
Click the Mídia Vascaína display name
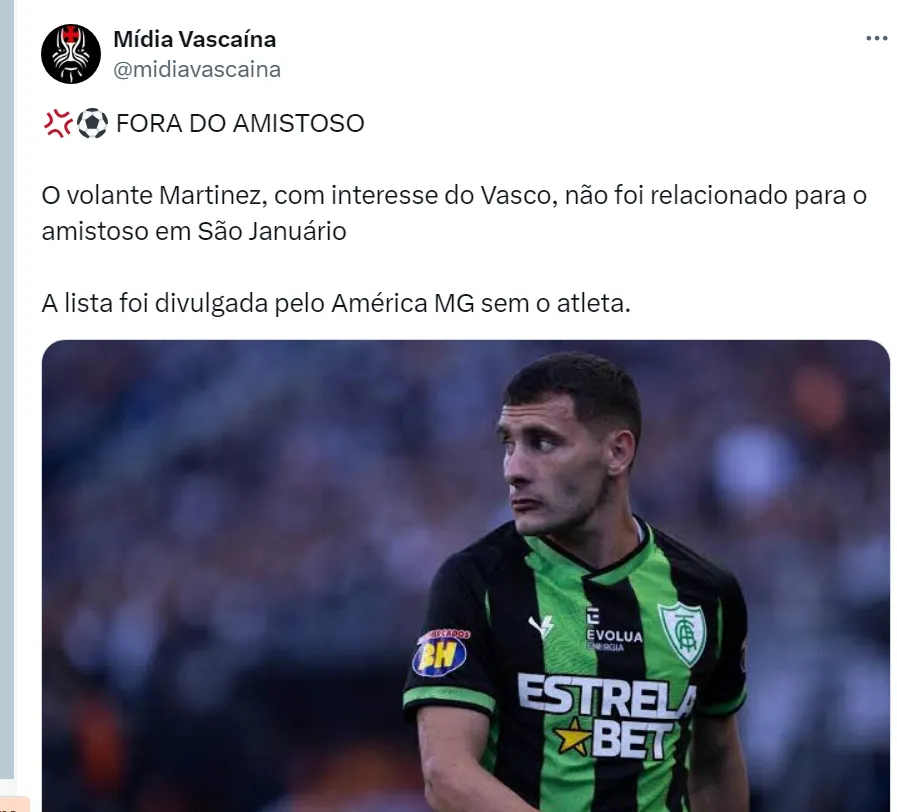point(195,39)
